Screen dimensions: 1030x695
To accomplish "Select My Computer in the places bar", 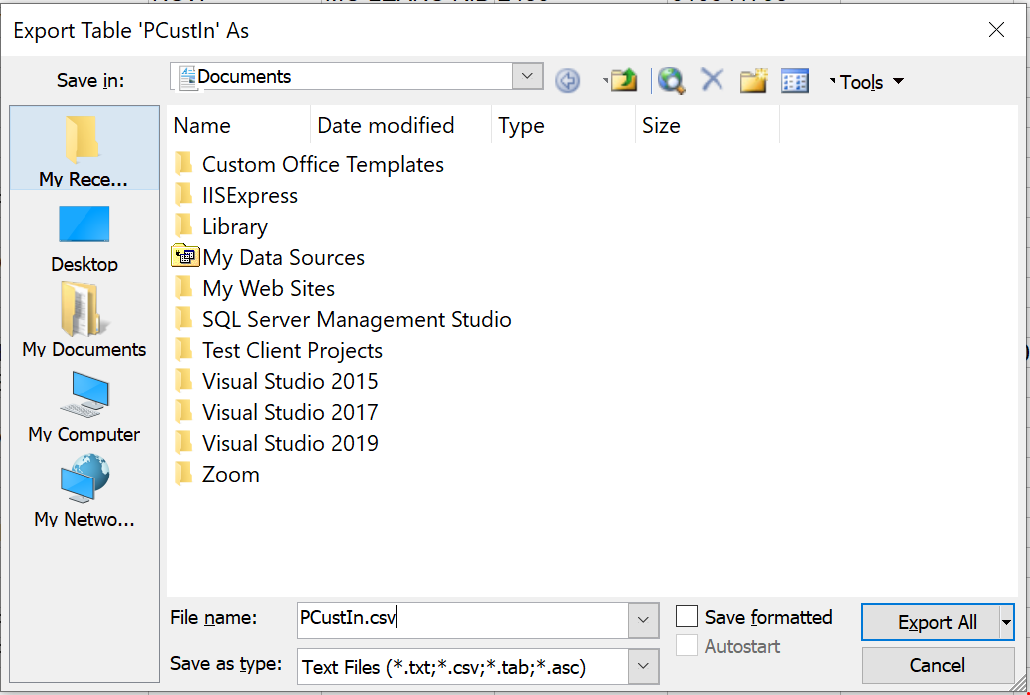I will (84, 406).
